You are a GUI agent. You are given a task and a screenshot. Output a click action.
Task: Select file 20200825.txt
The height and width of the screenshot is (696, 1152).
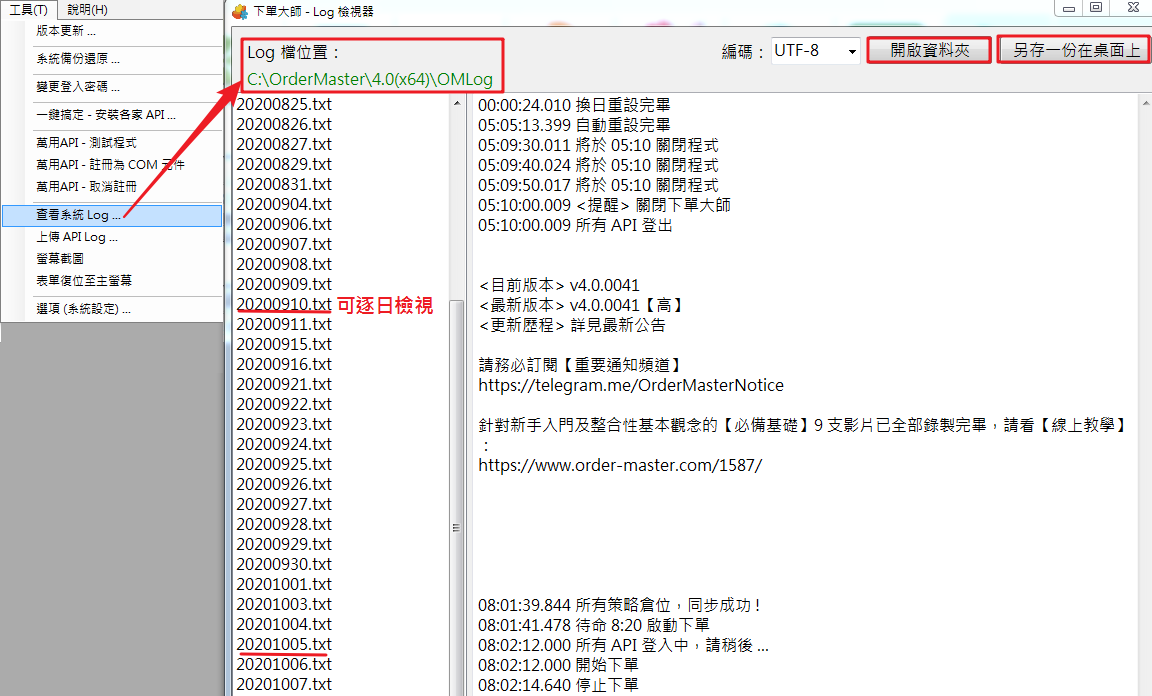(284, 104)
